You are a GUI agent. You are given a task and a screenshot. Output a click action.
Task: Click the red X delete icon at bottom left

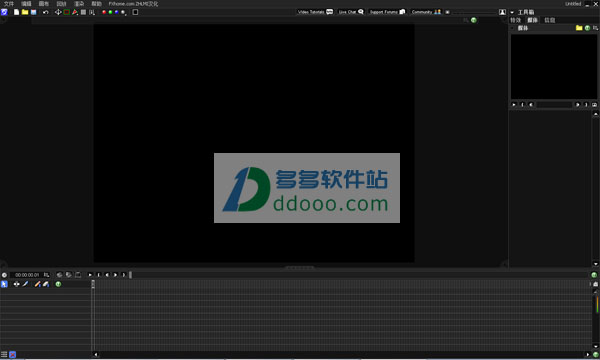coord(13,355)
